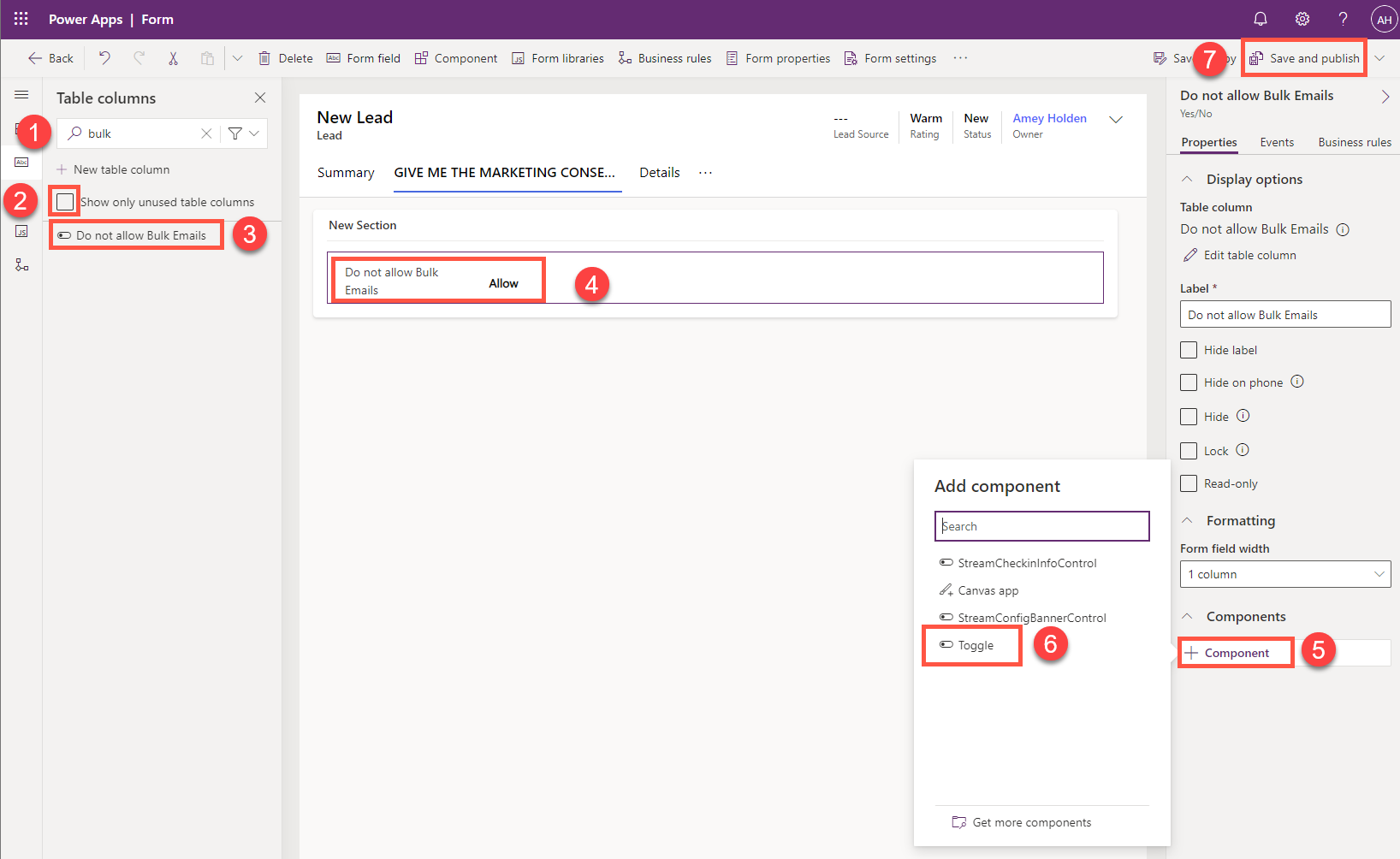Open the settings gear icon
1400x859 pixels.
pos(1301,18)
